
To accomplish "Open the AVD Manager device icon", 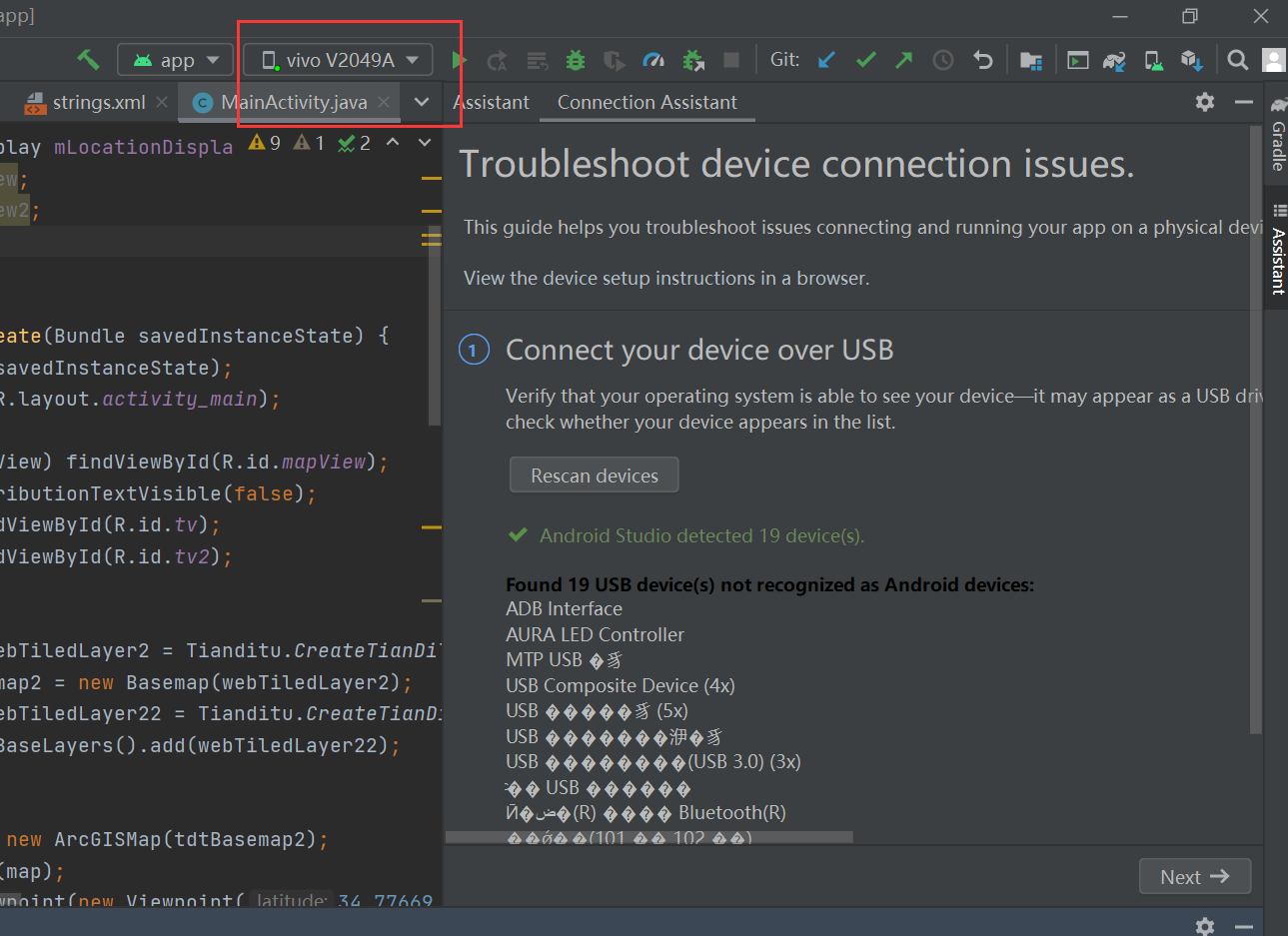I will point(1154,61).
